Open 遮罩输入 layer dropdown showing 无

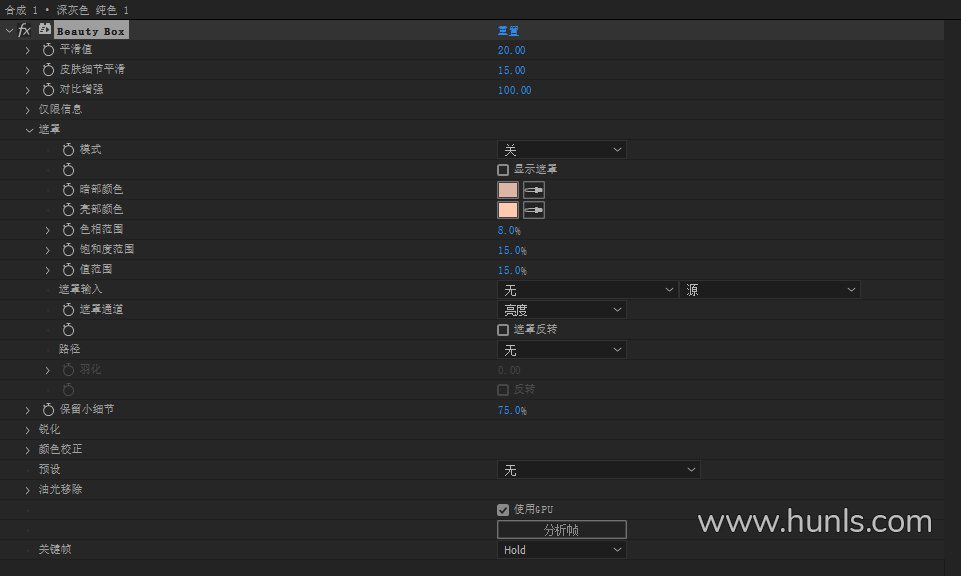click(x=587, y=290)
